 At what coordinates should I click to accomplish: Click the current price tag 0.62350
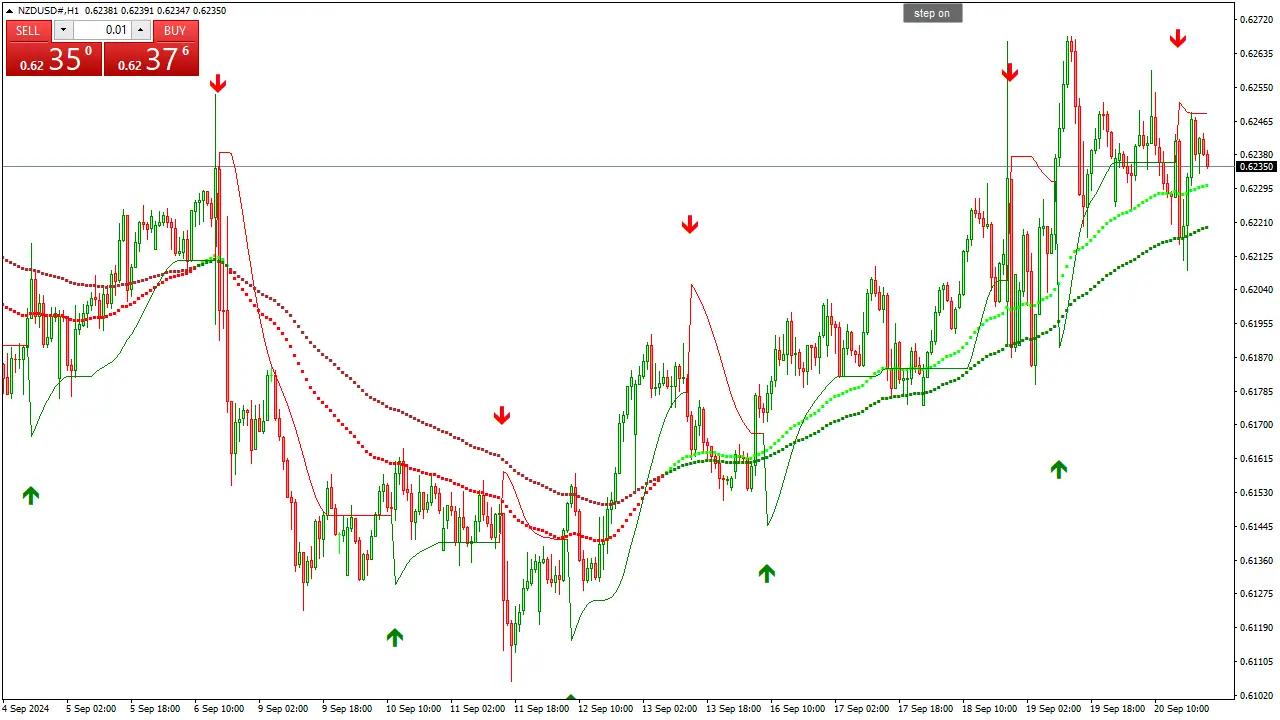(1255, 167)
